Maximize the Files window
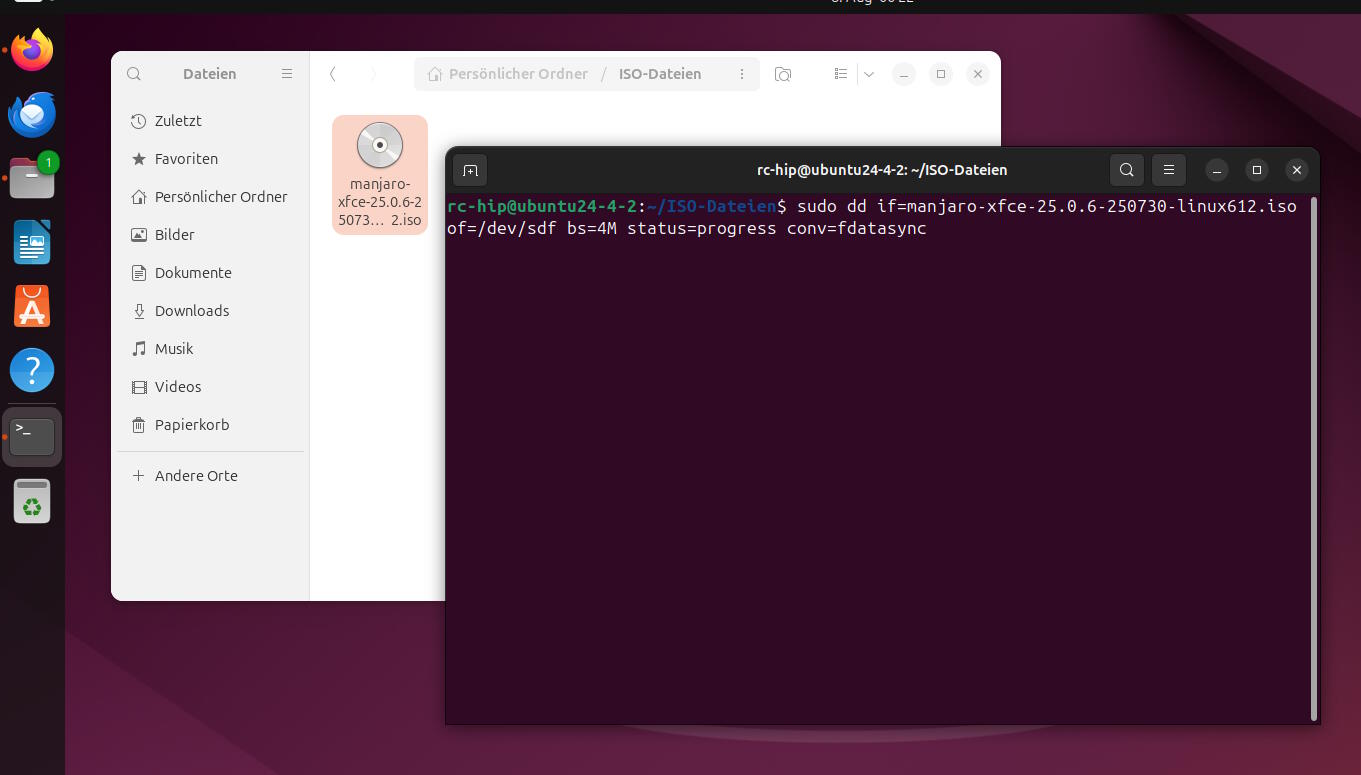Screen dimensions: 1361x775 [x=941, y=74]
